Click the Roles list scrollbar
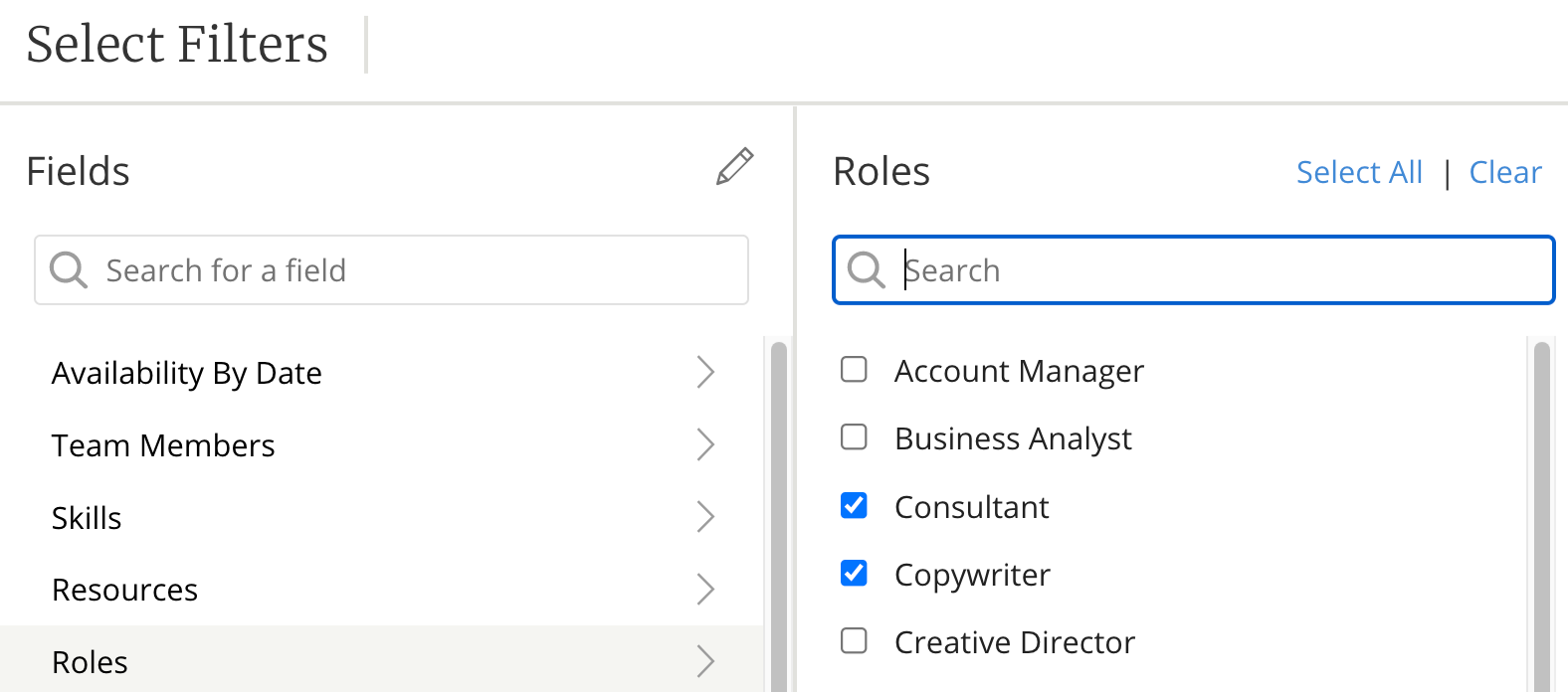The height and width of the screenshot is (692, 1568). coord(1542,516)
